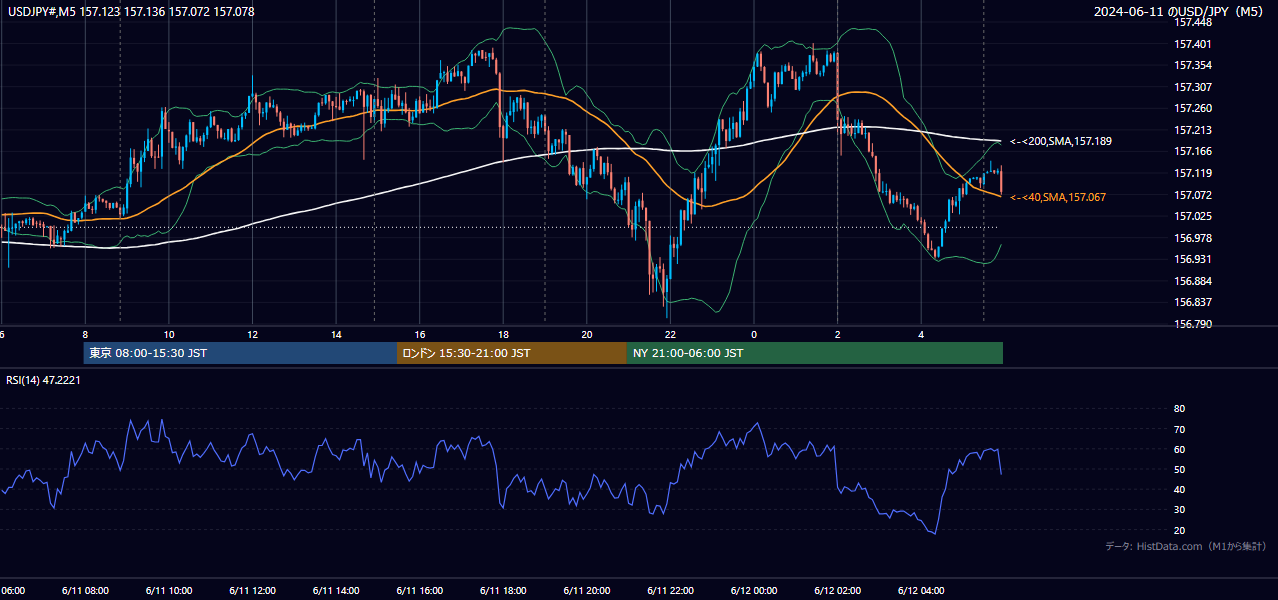The height and width of the screenshot is (600, 1278).
Task: Click price axis label 156.790
Action: [x=1194, y=324]
